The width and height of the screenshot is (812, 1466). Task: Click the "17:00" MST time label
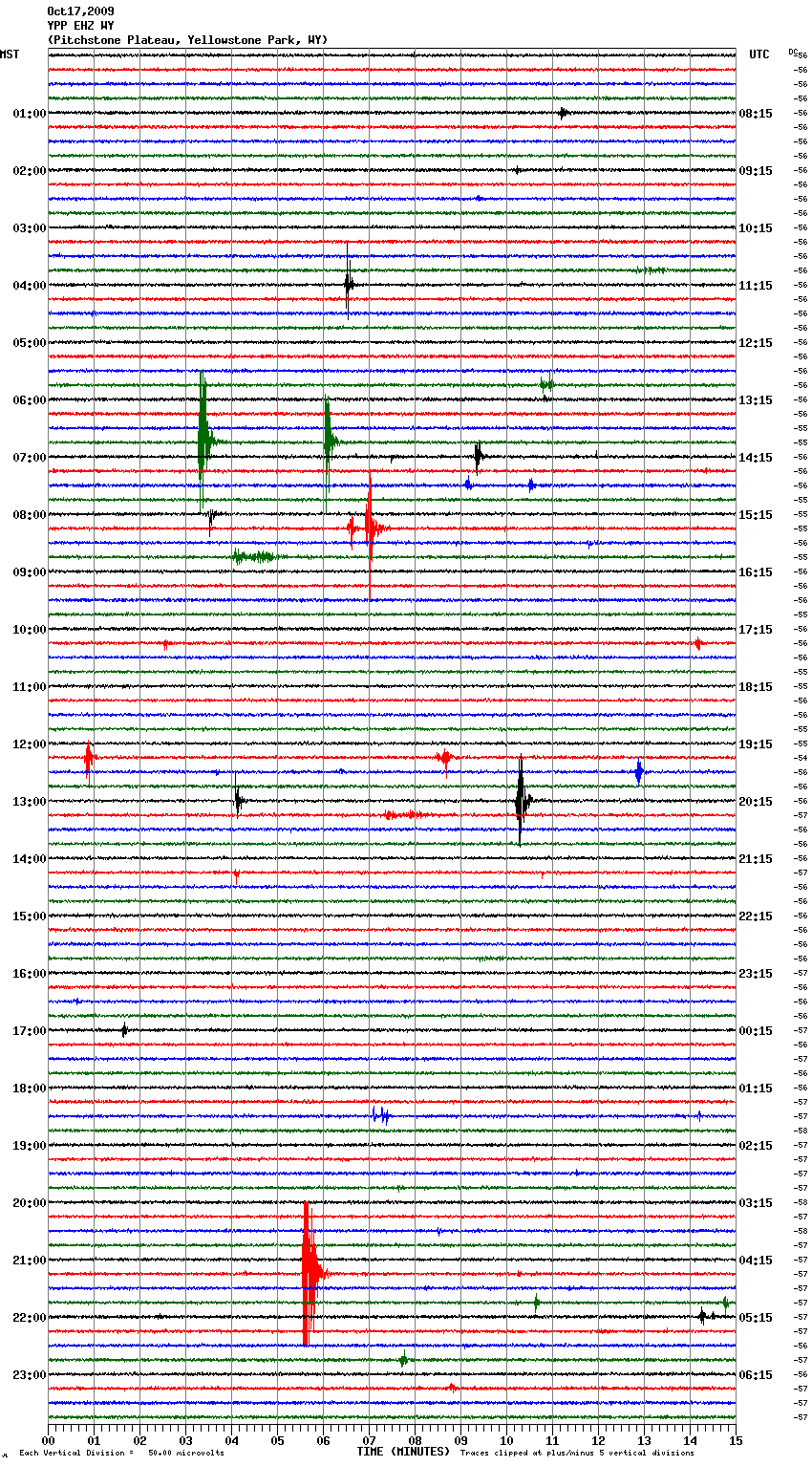(30, 1031)
